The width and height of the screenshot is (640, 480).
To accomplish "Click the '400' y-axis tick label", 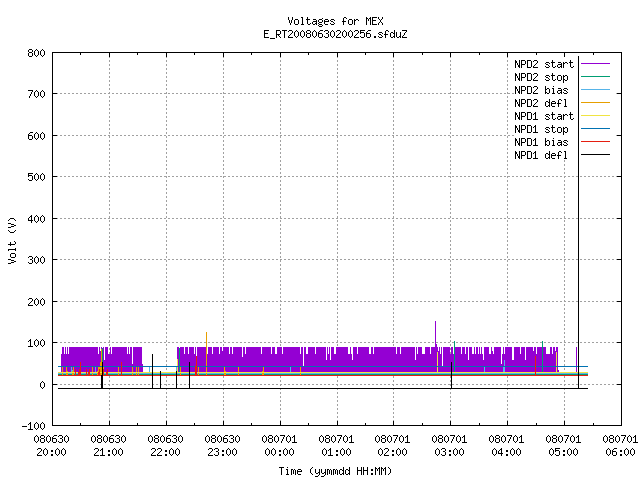I will pos(36,219).
